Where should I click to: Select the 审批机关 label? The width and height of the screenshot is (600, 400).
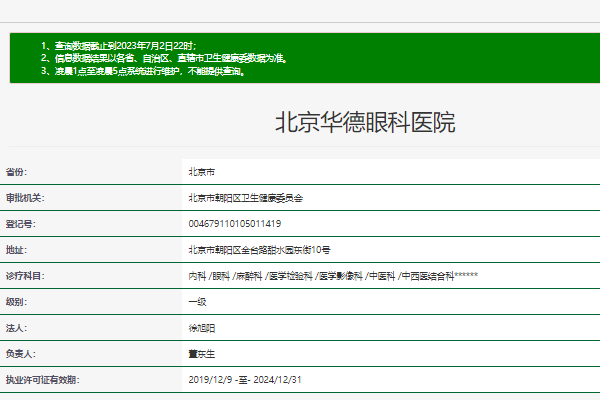tap(25, 198)
